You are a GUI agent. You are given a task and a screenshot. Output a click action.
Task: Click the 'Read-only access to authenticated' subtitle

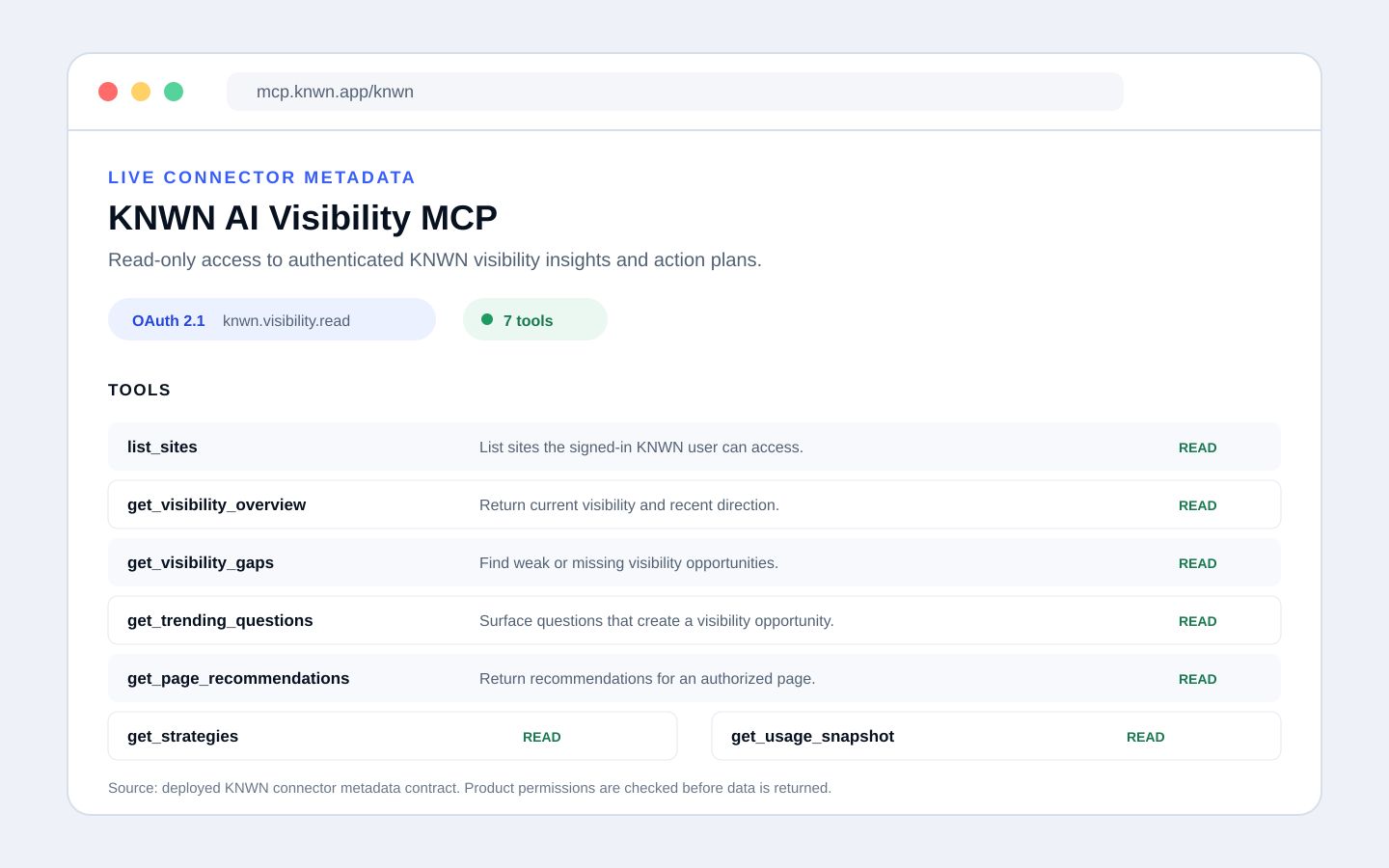(x=435, y=260)
